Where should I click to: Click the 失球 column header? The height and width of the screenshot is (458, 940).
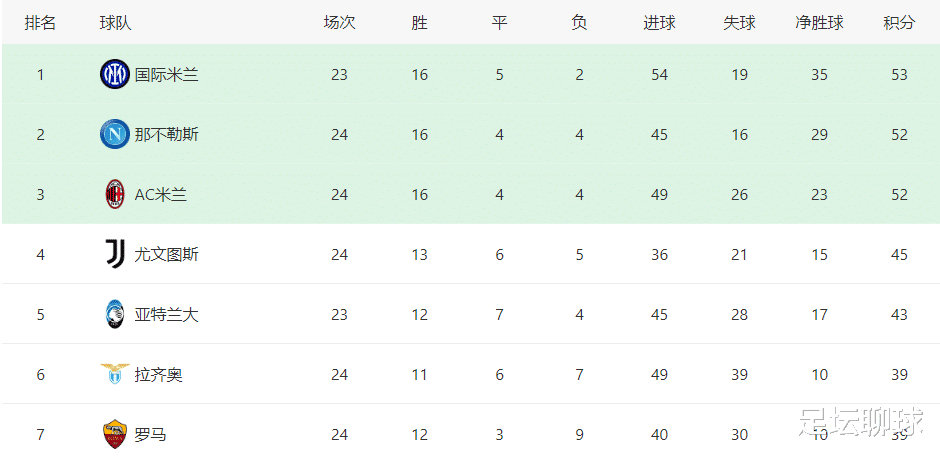[x=739, y=23]
